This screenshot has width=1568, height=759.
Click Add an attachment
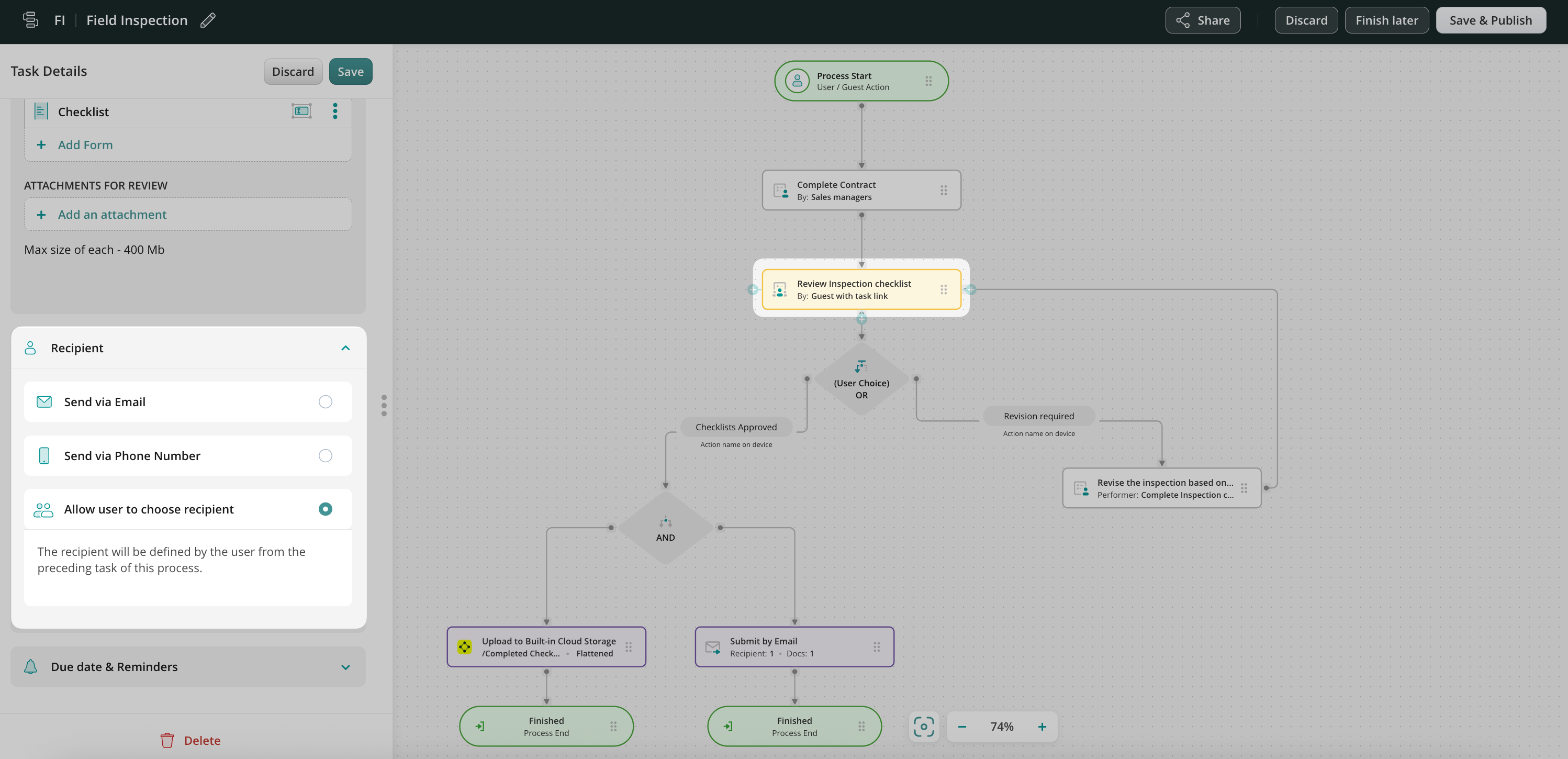click(111, 214)
